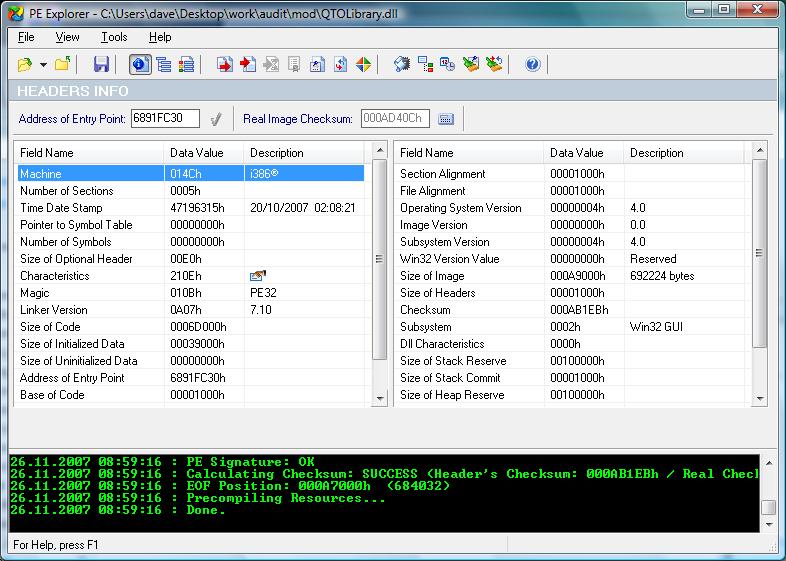
Task: Click the blue question mark Help icon
Action: 532,64
